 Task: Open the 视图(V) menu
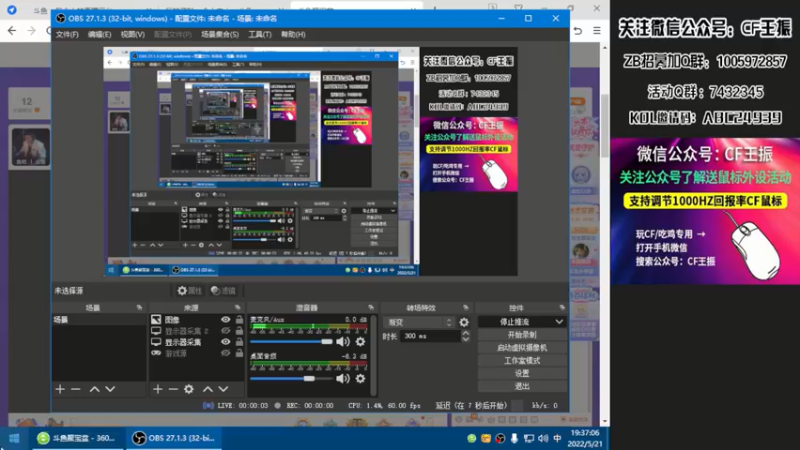pyautogui.click(x=133, y=34)
